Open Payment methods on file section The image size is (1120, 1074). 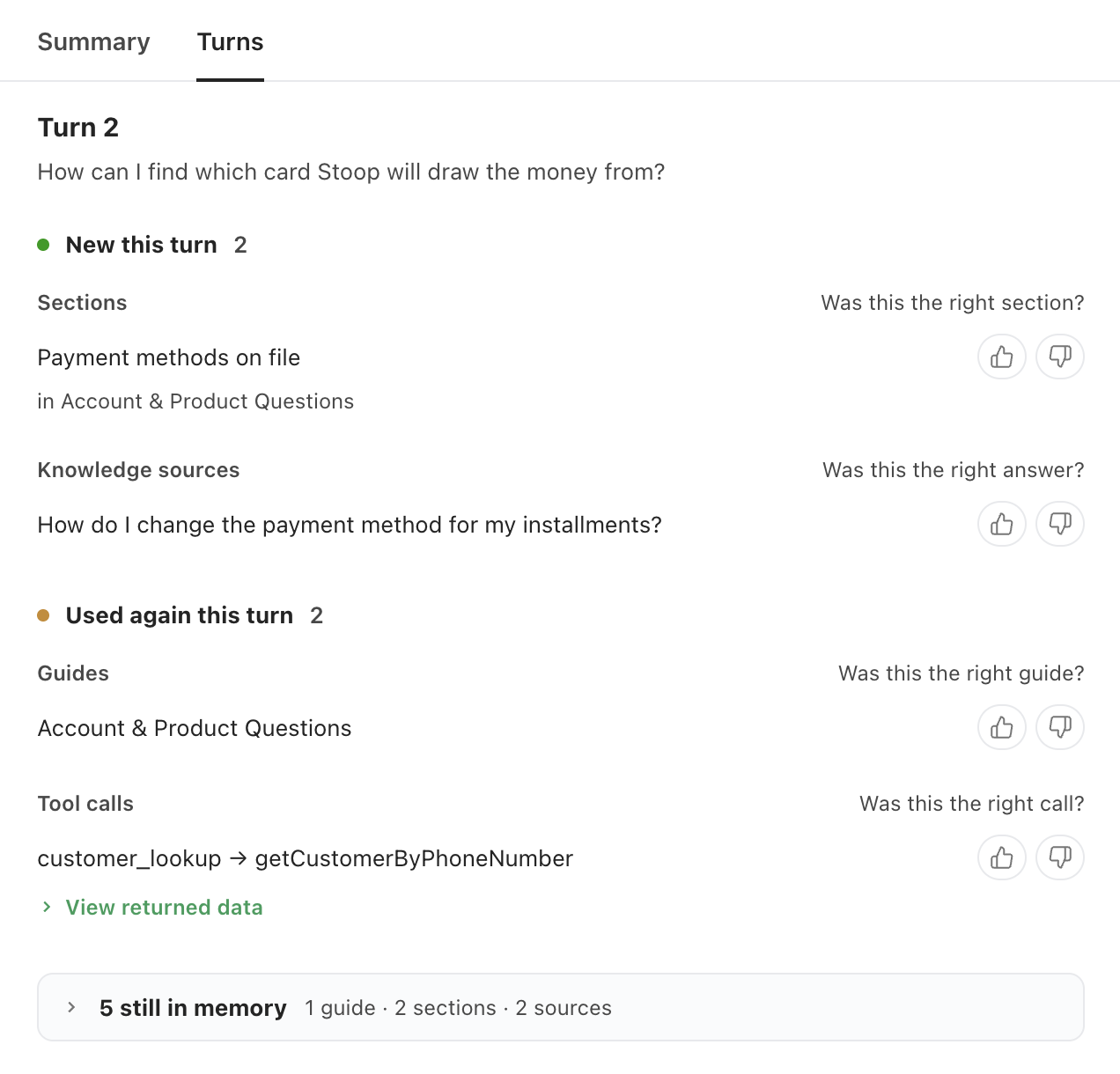169,357
